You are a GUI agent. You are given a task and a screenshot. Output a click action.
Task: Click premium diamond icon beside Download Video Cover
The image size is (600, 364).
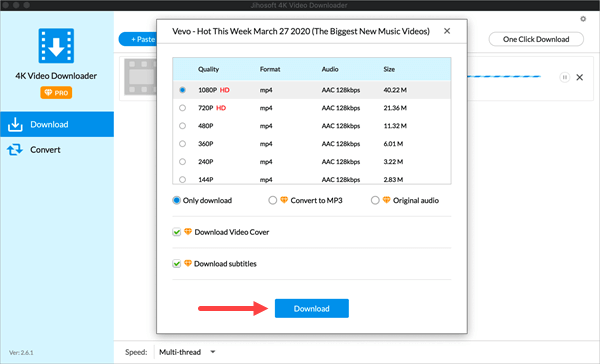[x=188, y=232]
